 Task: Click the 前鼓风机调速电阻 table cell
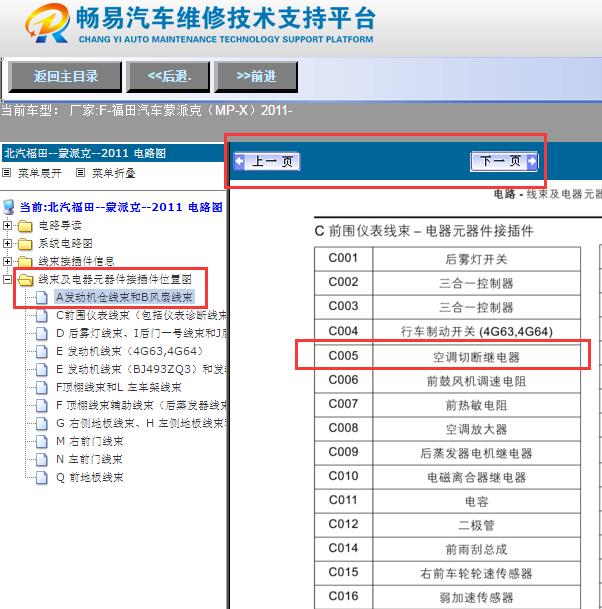coord(476,381)
